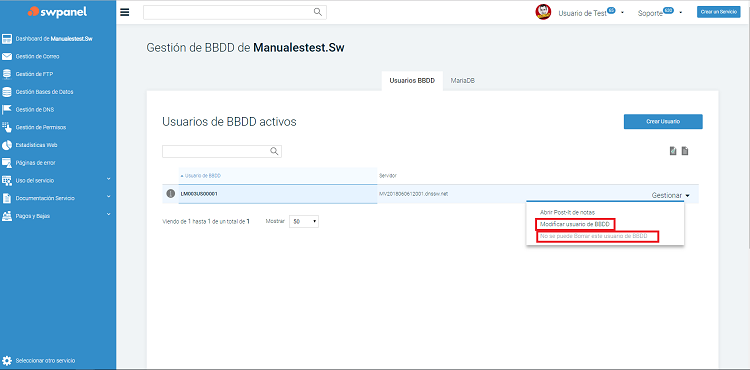The image size is (750, 370).
Task: Click the magnifier in the user table search
Action: tap(274, 151)
